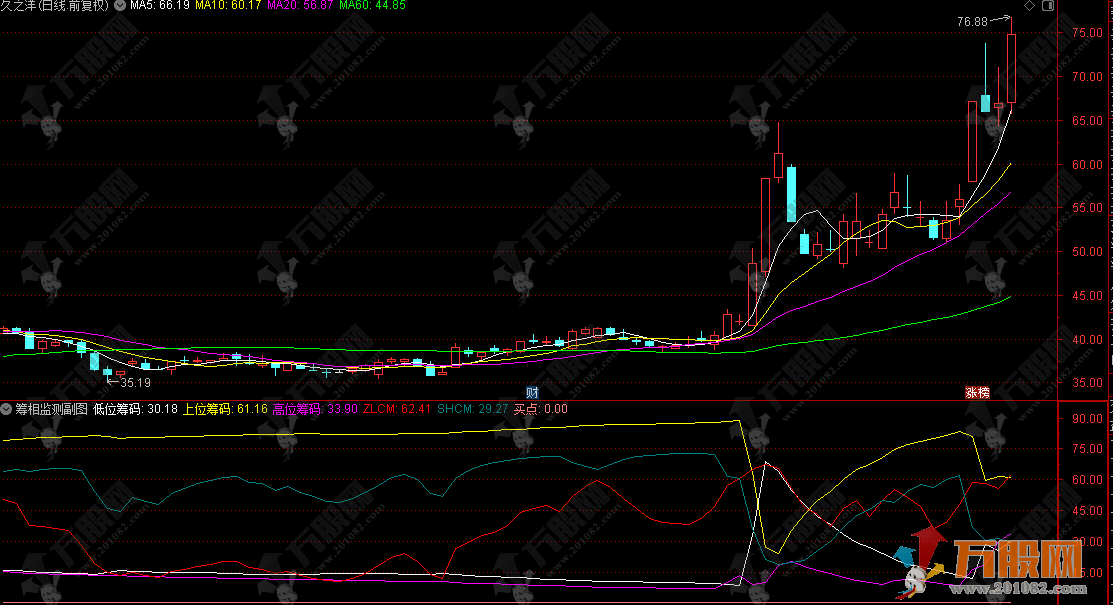The width and height of the screenshot is (1113, 605).
Task: Click the diamond marker icon at top right
Action: (x=1029, y=6)
